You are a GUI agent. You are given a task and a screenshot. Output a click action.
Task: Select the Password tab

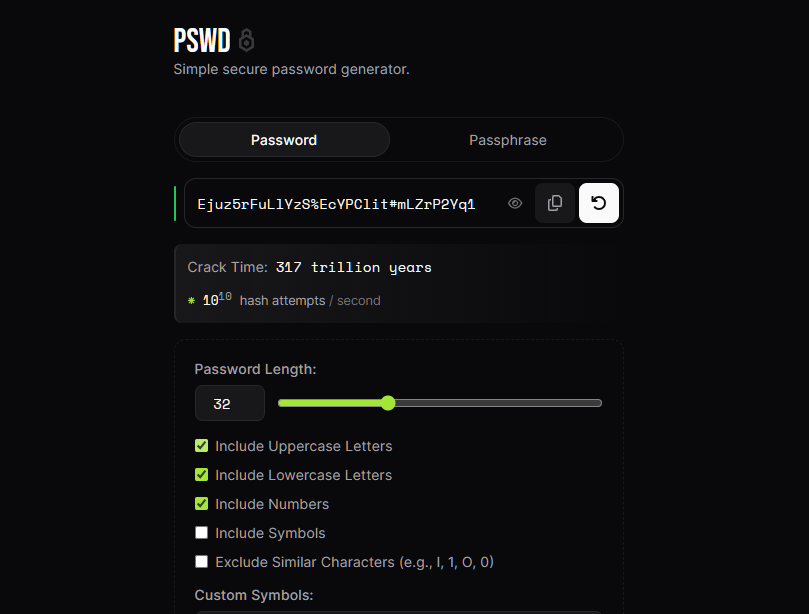point(284,140)
